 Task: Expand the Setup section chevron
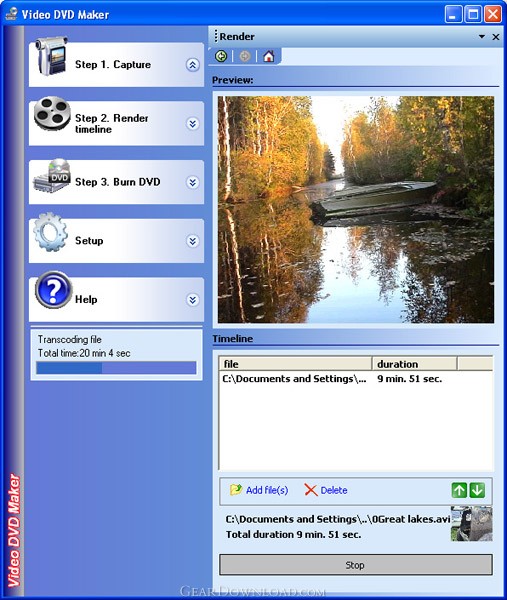[192, 241]
